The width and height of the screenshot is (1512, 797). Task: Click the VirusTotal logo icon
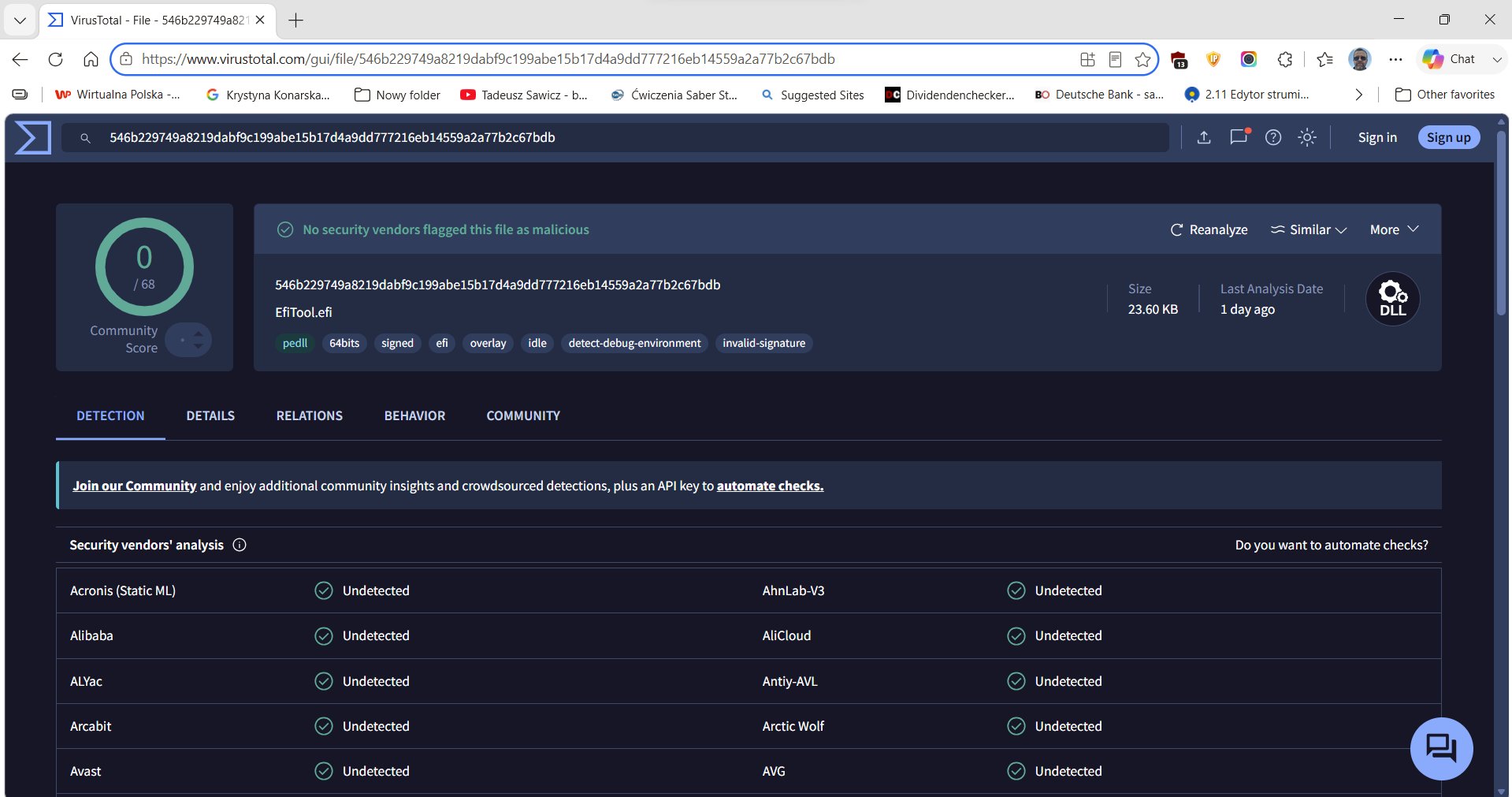pos(33,137)
